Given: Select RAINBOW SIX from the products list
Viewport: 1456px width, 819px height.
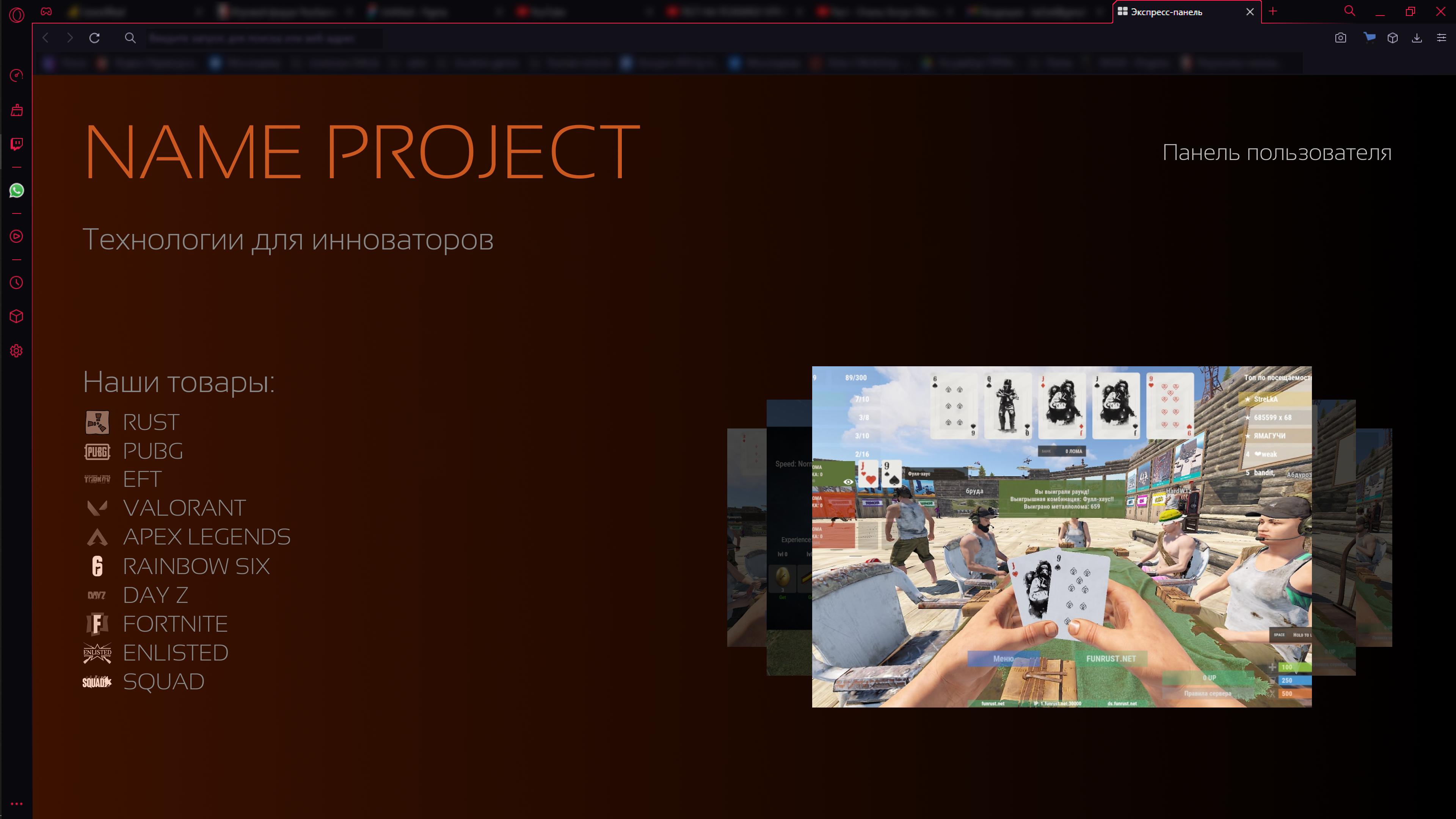Looking at the screenshot, I should 197,566.
